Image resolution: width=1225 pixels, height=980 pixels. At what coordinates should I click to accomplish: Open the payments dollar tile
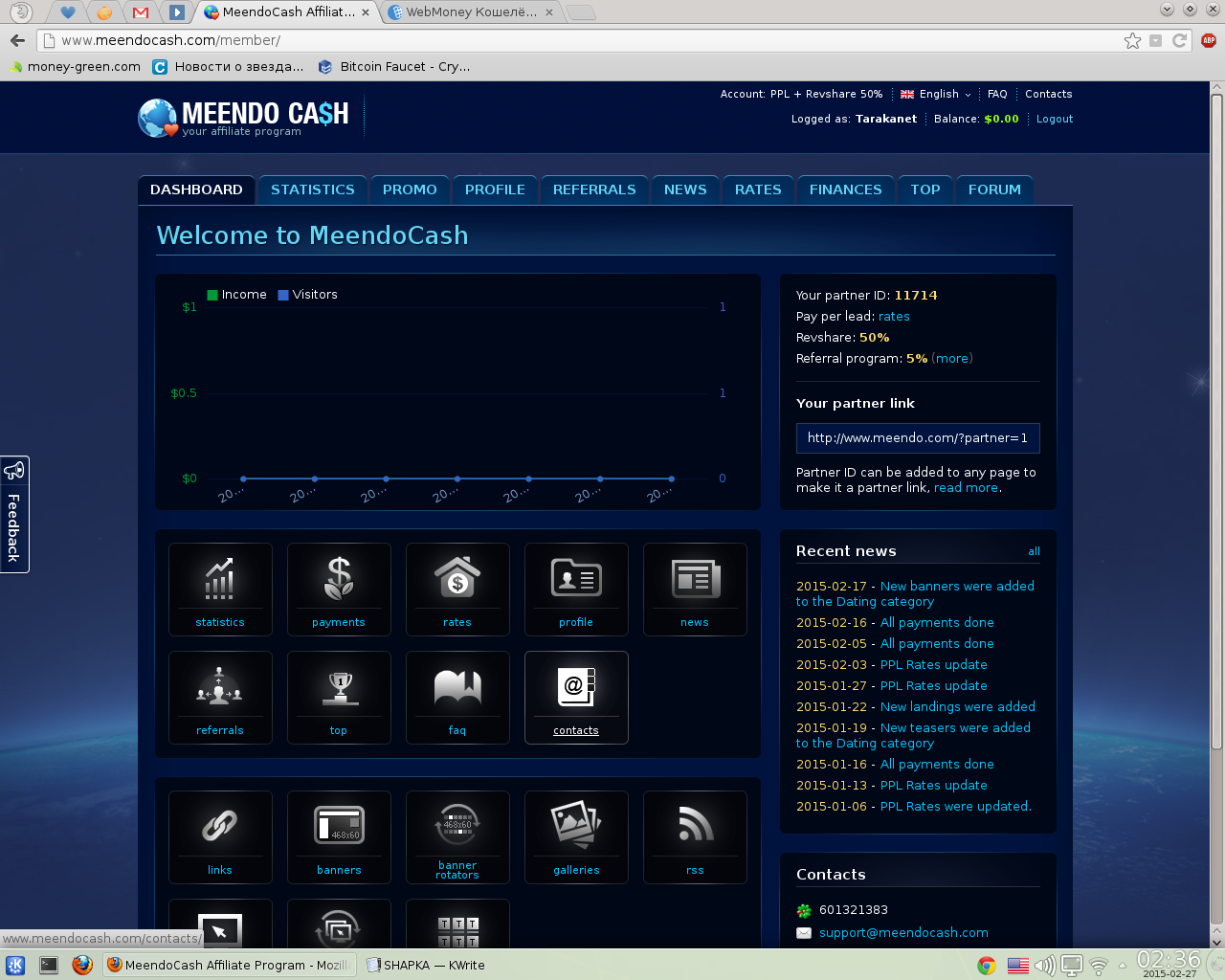pyautogui.click(x=339, y=590)
